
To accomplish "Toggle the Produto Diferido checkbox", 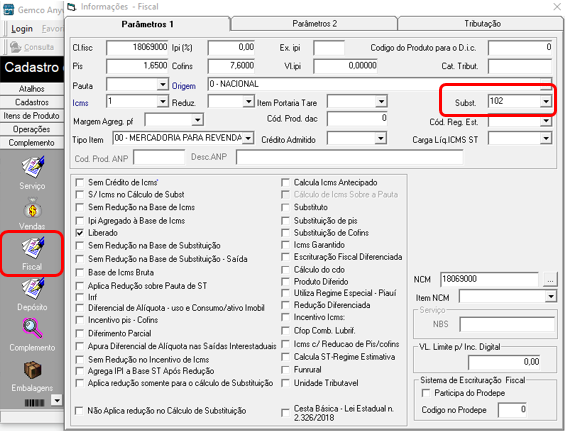I will [x=285, y=282].
